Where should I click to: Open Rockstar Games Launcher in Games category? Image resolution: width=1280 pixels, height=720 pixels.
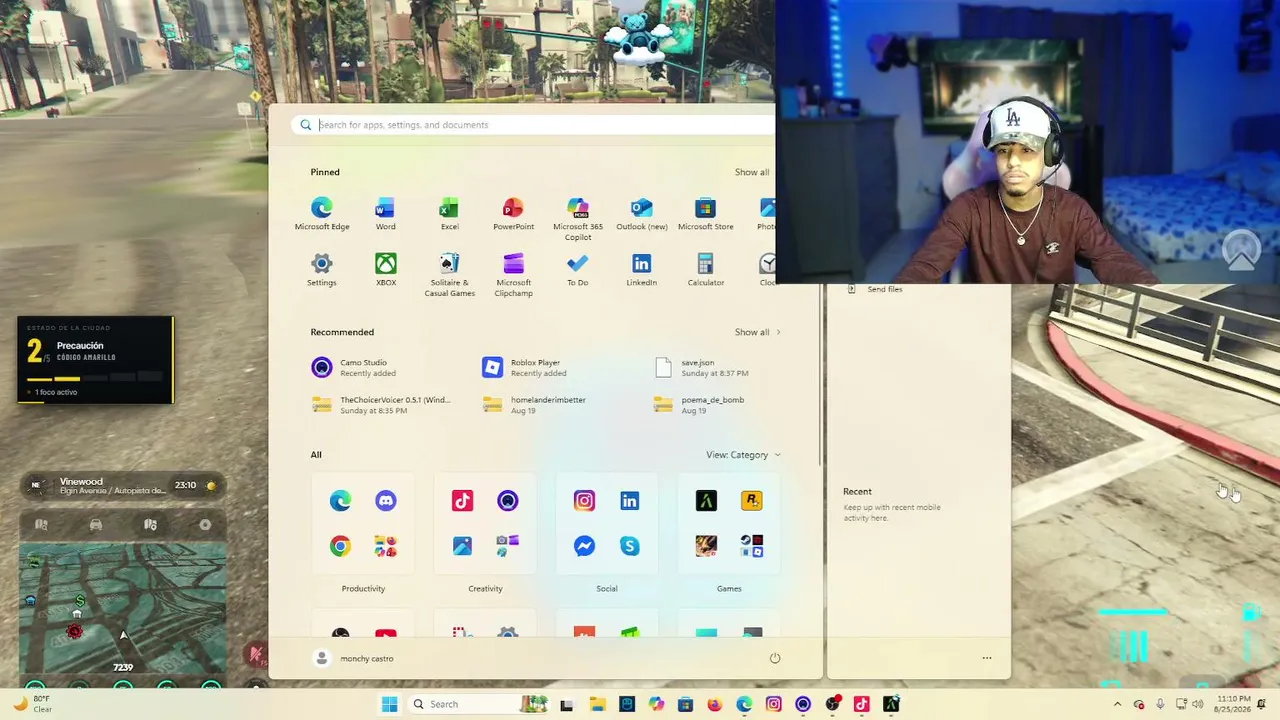tap(751, 501)
